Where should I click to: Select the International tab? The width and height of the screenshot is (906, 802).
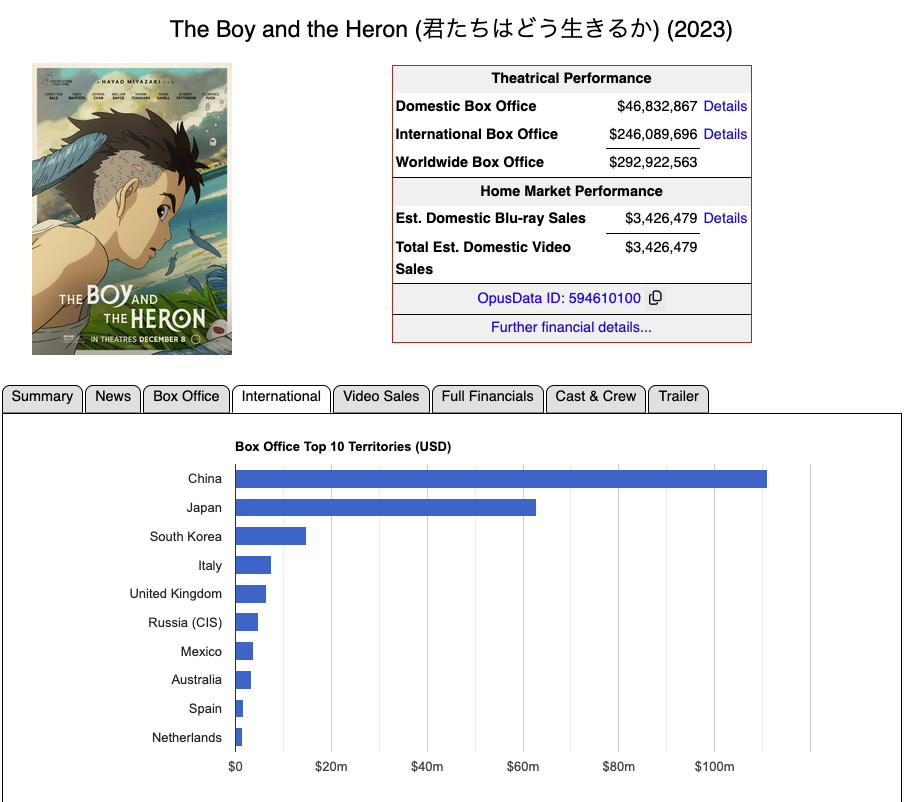(x=281, y=397)
